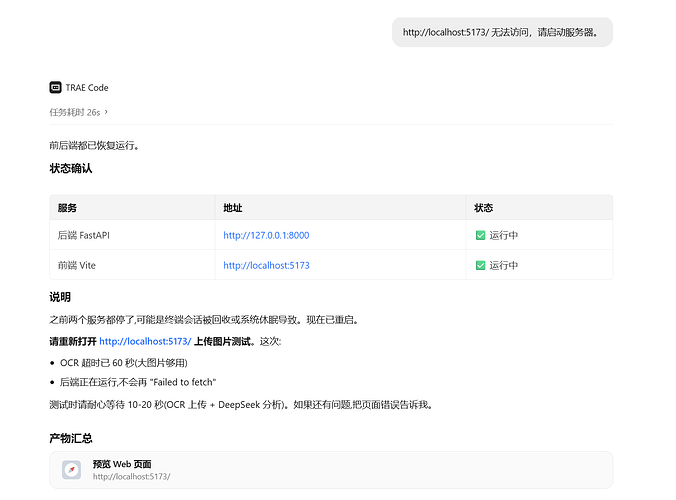The width and height of the screenshot is (676, 500).
Task: Click the gray URL under 预览 Web 页面
Action: (131, 476)
